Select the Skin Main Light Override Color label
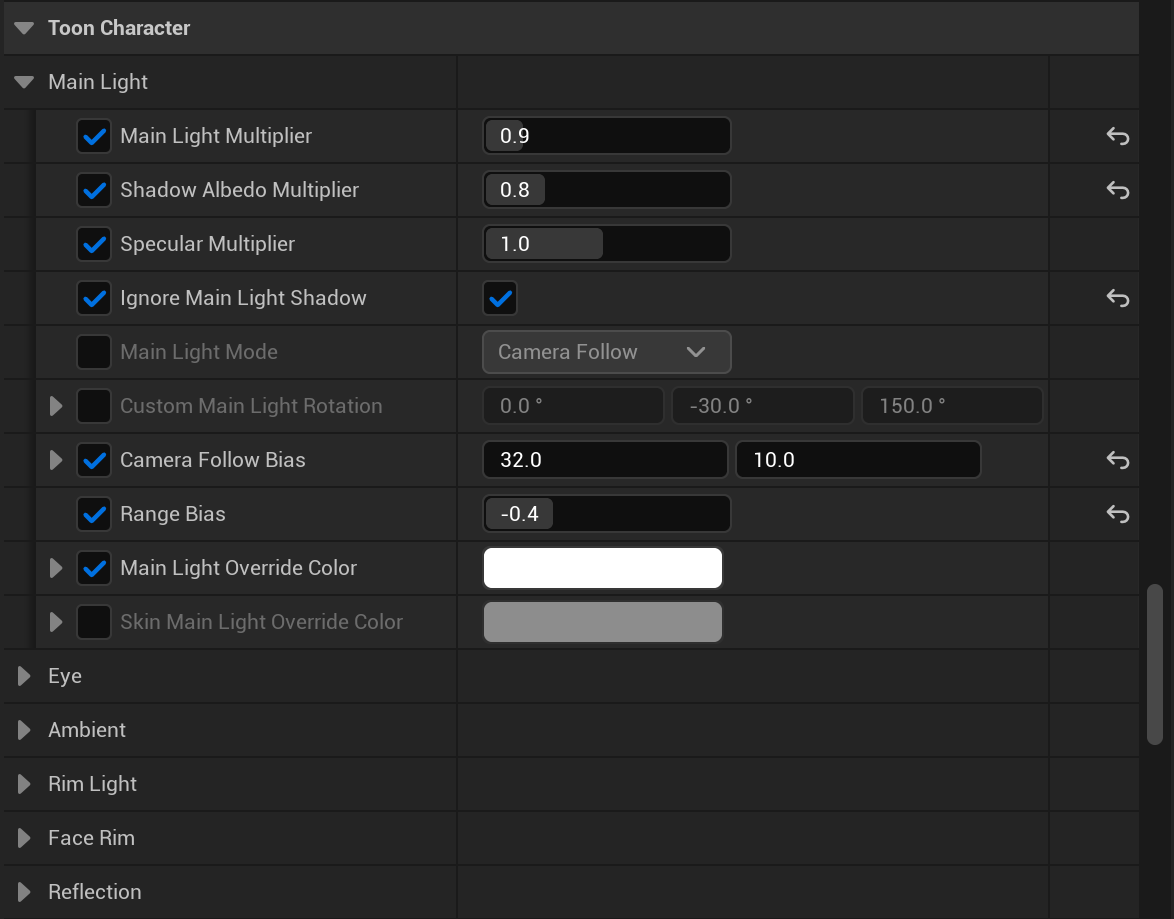The height and width of the screenshot is (919, 1174). 261,622
